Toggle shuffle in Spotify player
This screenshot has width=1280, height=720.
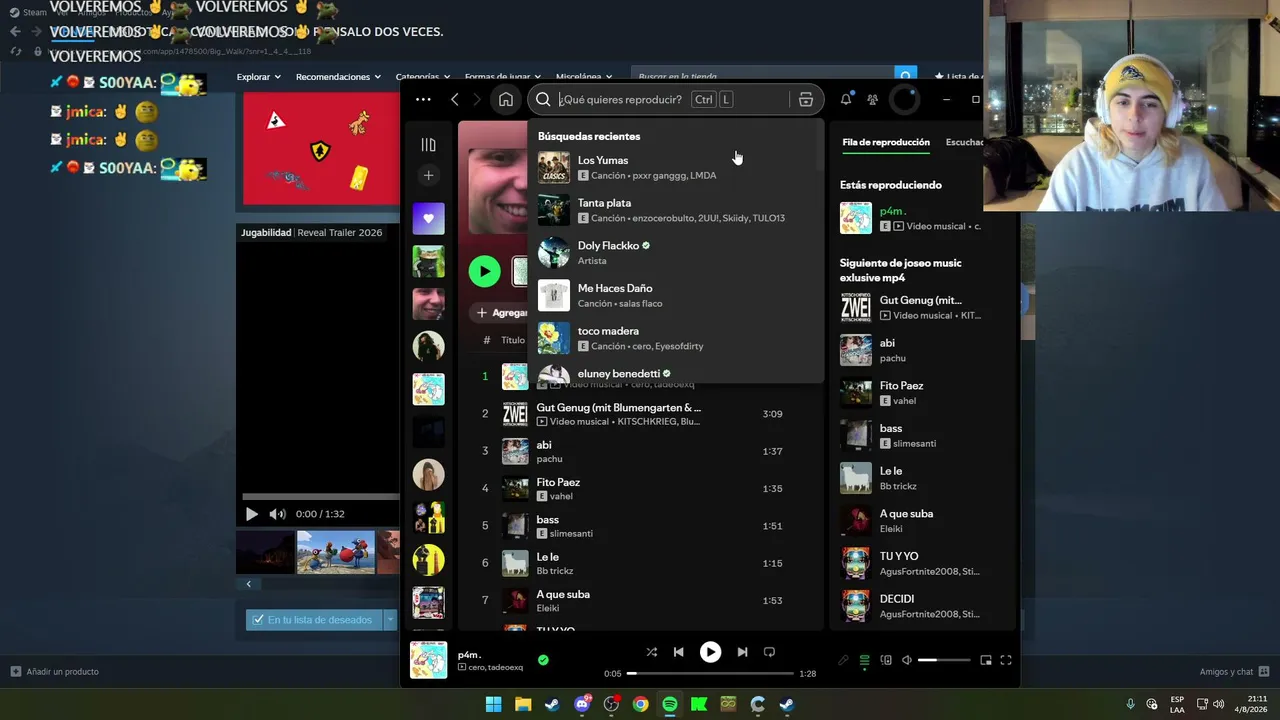[651, 652]
